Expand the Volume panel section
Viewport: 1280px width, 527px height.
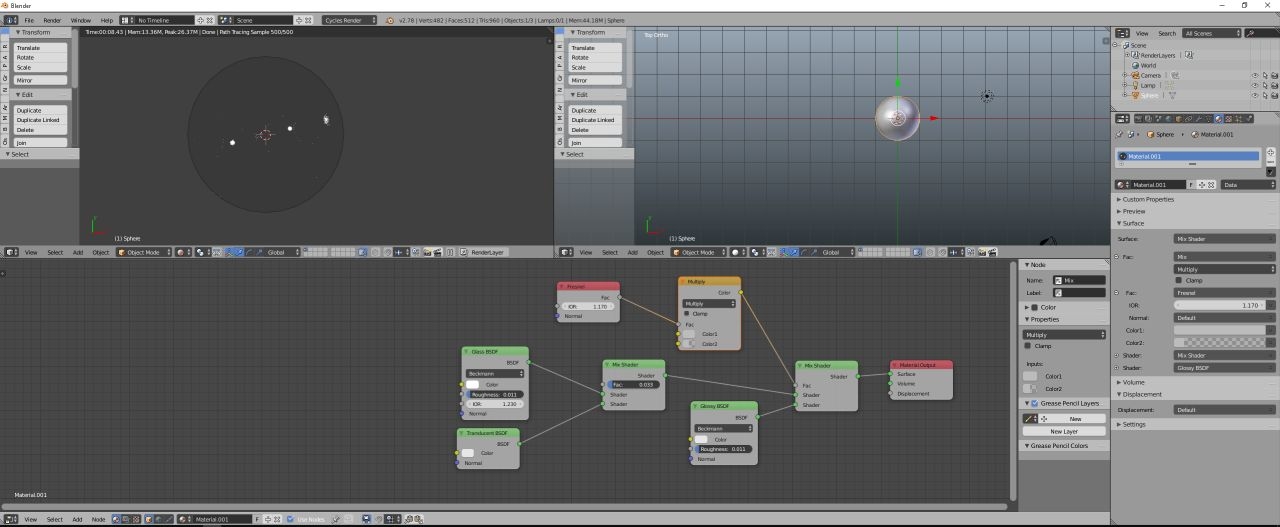pos(1133,382)
